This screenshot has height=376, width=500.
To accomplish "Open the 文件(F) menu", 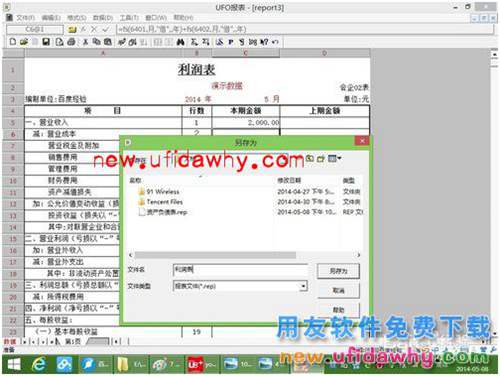I will point(25,17).
